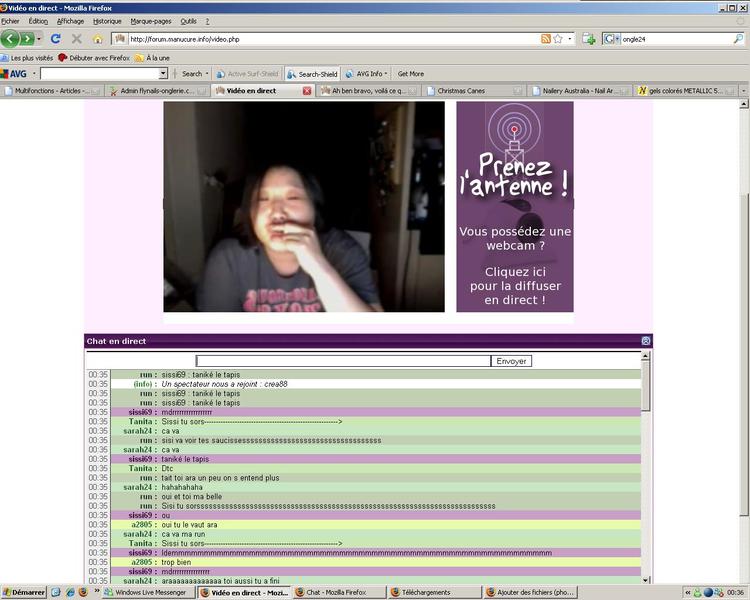Reload the current page
750x600 pixels.
[x=56, y=39]
